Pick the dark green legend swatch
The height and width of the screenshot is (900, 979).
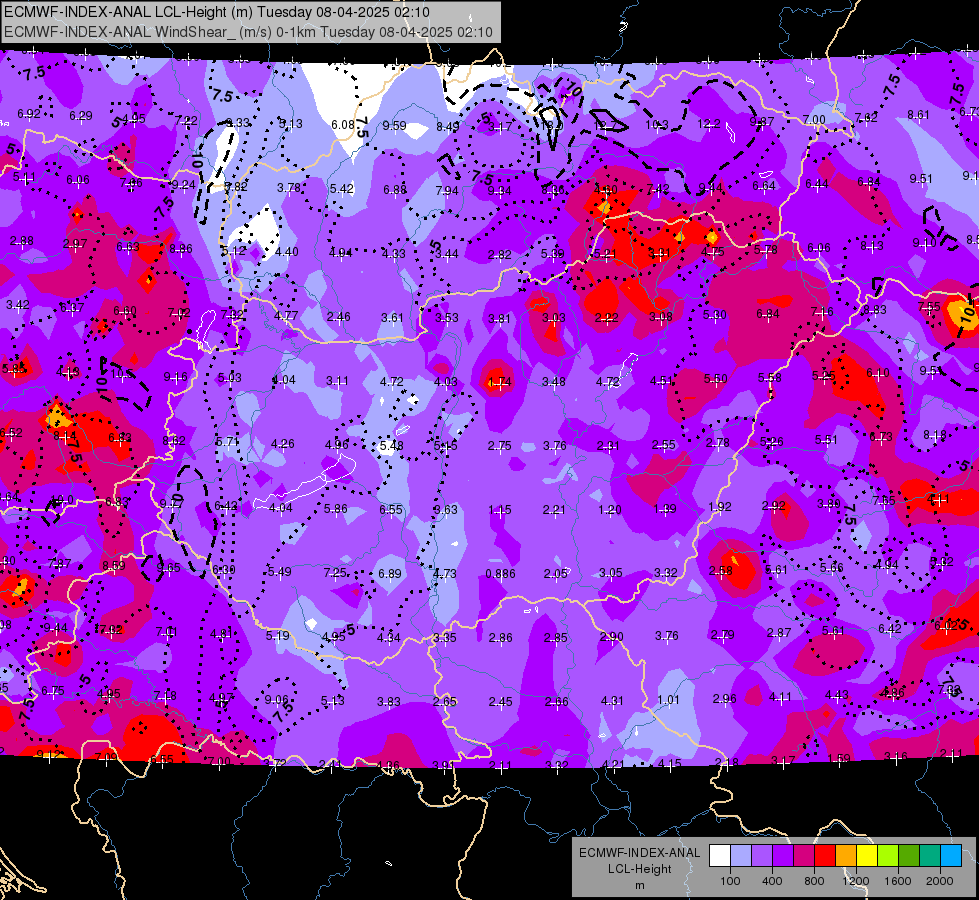(x=908, y=856)
